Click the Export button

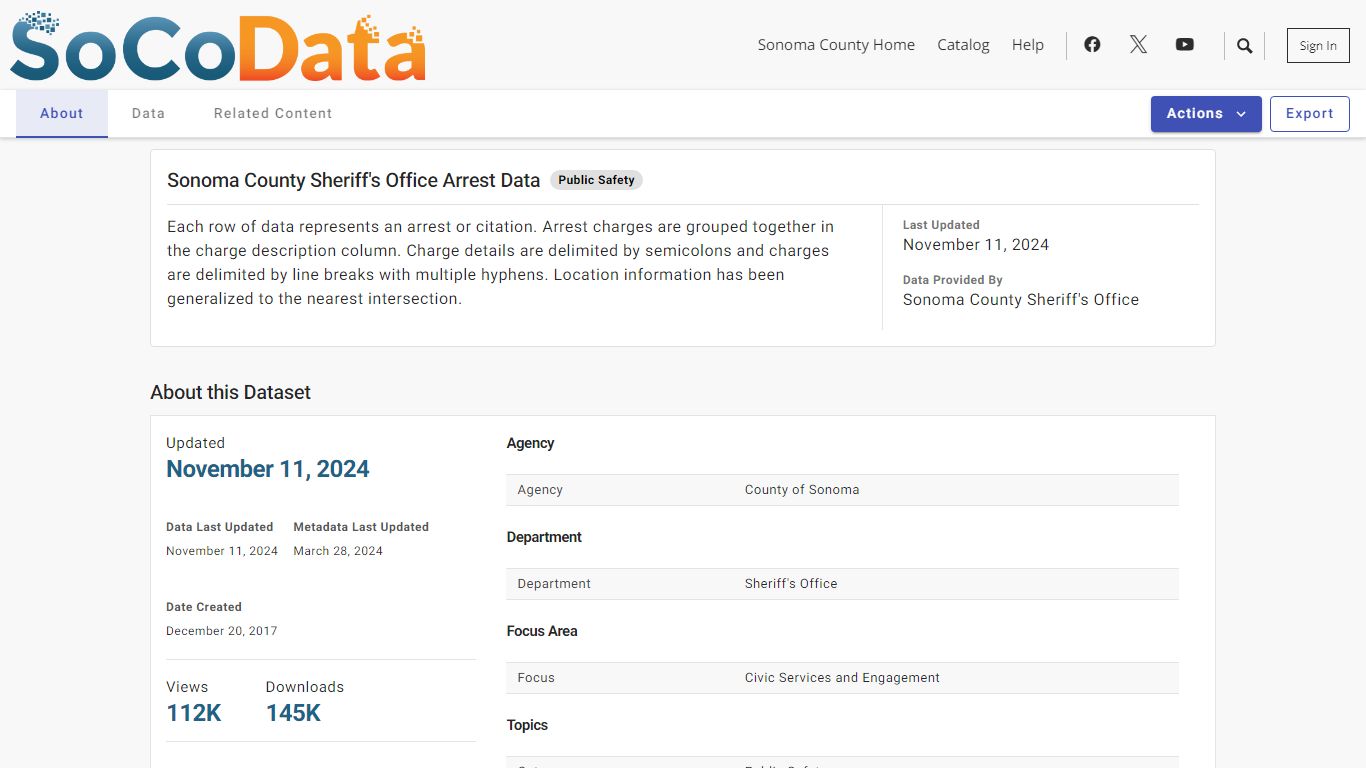(1310, 114)
